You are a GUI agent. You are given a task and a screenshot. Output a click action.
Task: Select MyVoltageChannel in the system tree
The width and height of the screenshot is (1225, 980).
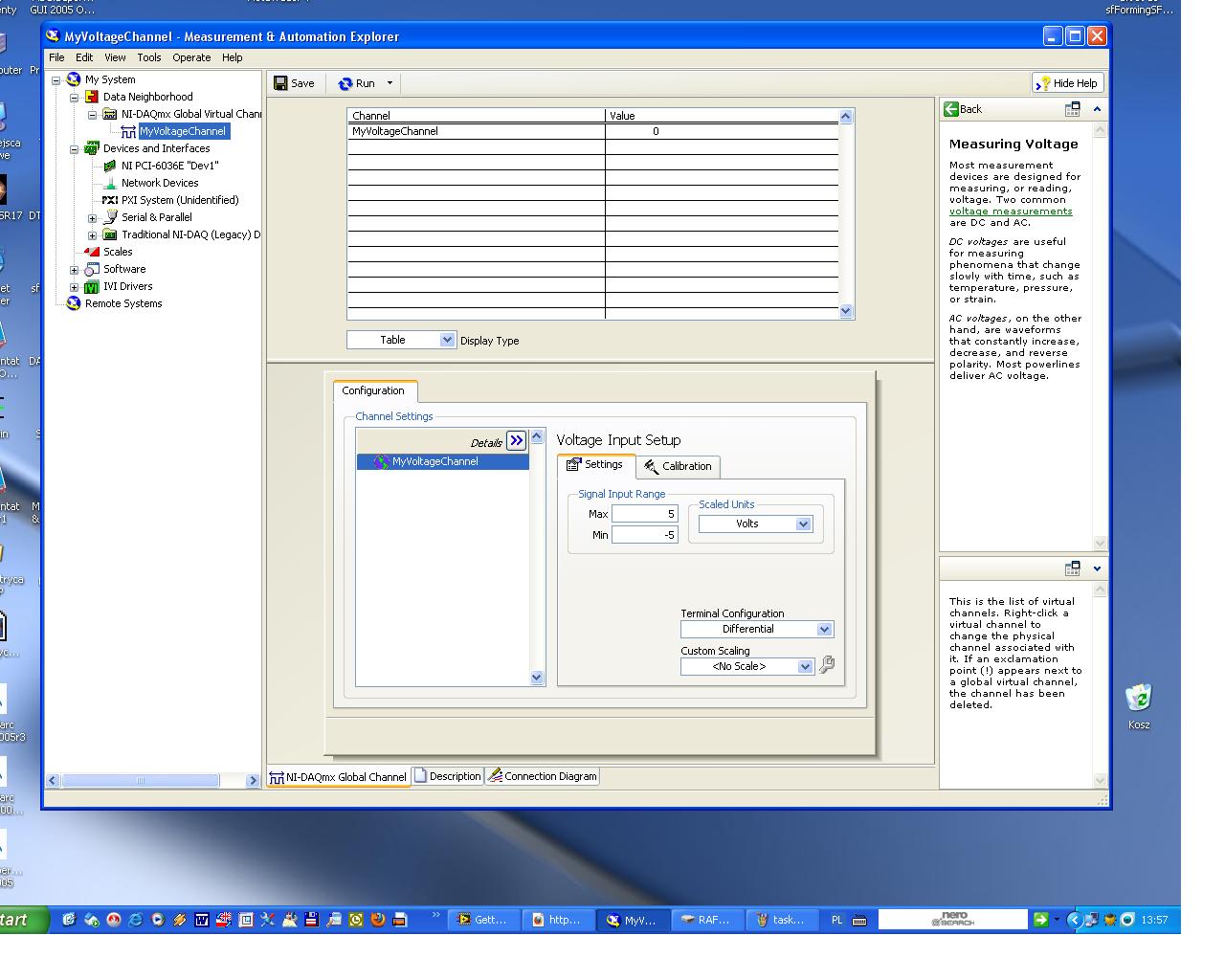click(182, 131)
